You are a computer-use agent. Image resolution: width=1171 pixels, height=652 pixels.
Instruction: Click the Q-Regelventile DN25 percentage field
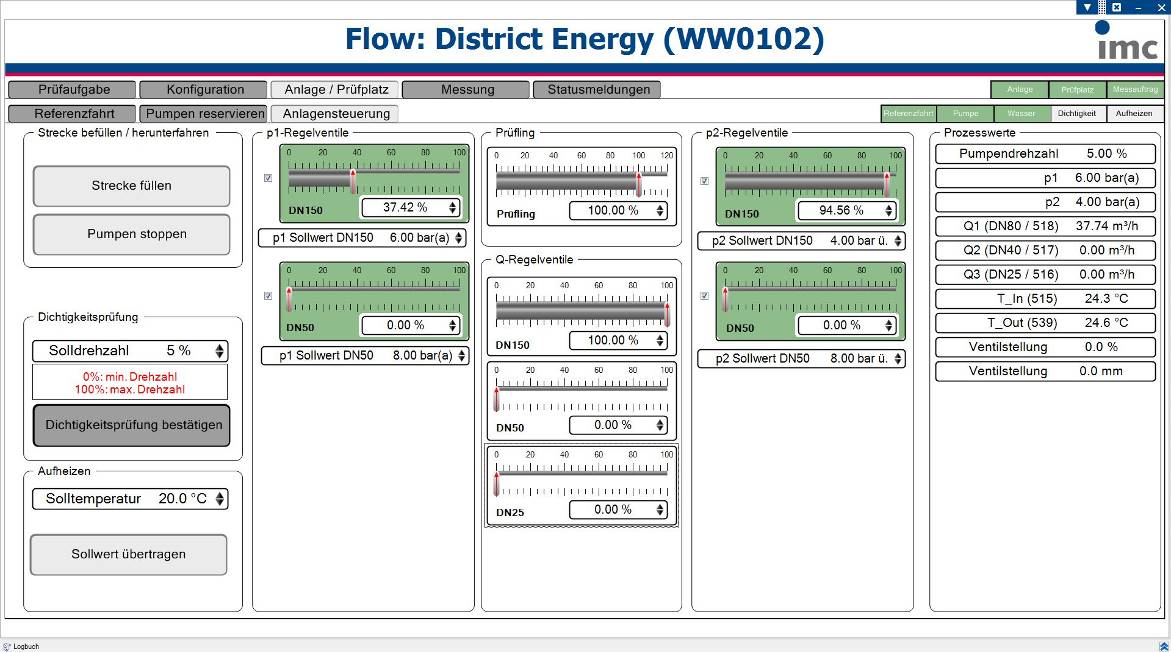pyautogui.click(x=618, y=510)
